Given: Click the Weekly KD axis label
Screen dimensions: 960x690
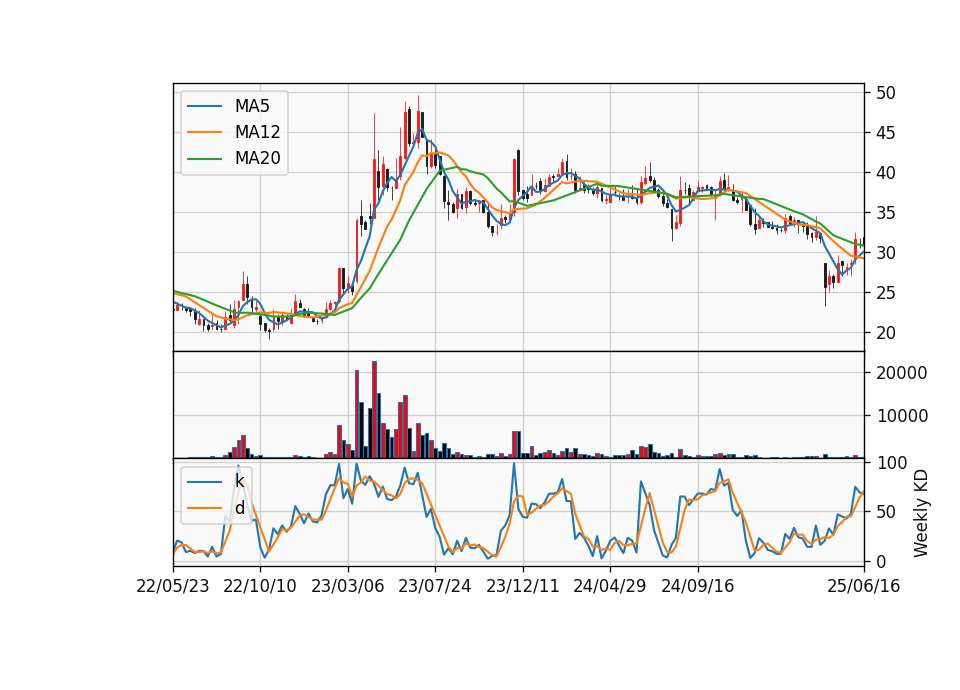Looking at the screenshot, I should pyautogui.click(x=921, y=514).
